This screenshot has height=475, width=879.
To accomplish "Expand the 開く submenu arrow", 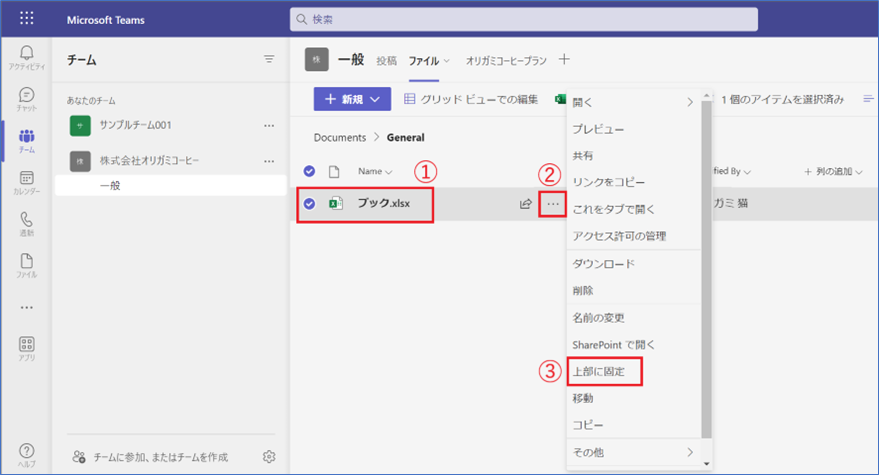I will tap(689, 102).
